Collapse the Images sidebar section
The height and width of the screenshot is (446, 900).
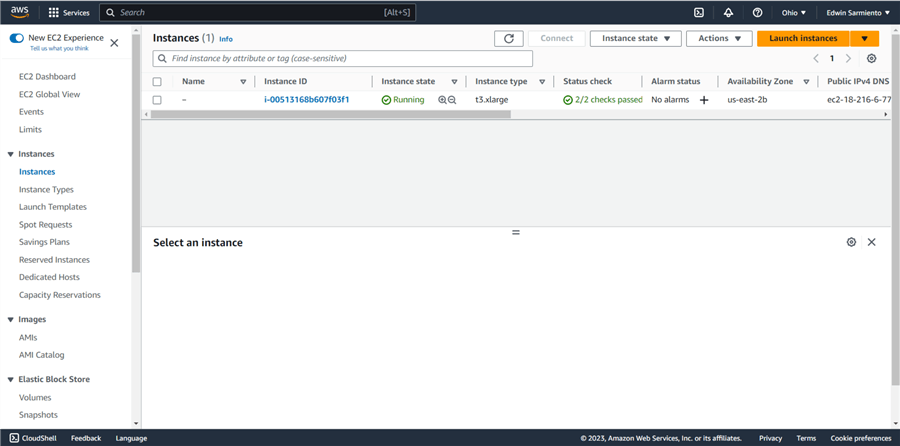(10, 319)
